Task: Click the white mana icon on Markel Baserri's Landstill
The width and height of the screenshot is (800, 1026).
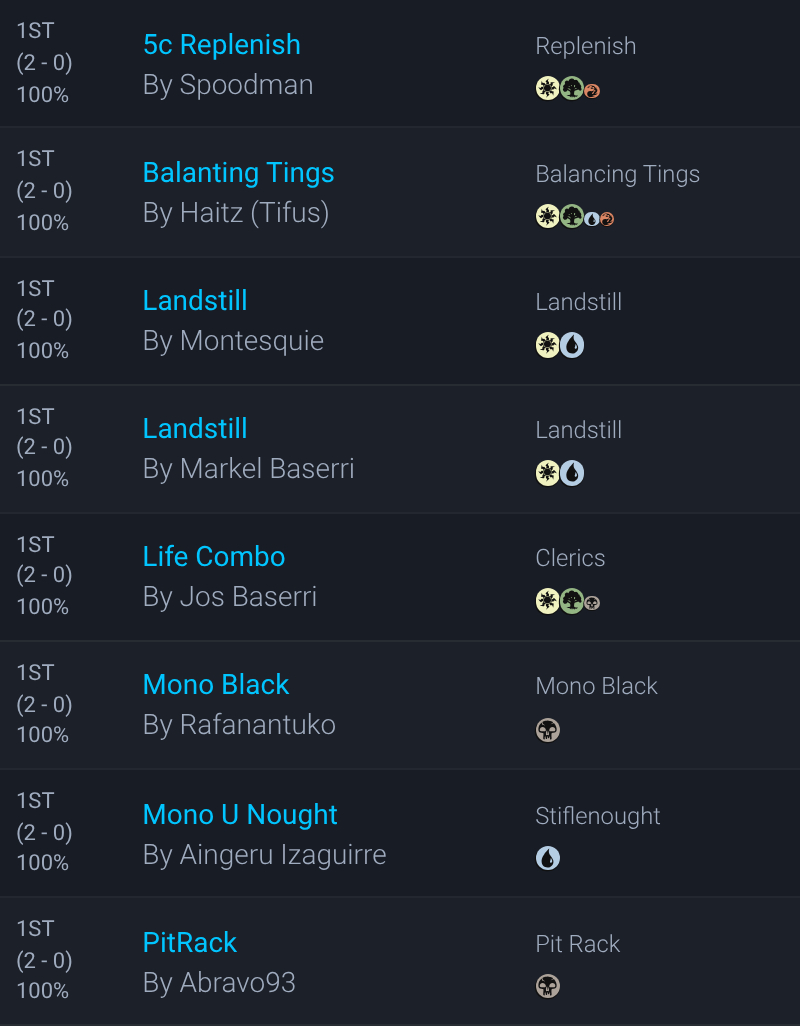Action: click(547, 473)
